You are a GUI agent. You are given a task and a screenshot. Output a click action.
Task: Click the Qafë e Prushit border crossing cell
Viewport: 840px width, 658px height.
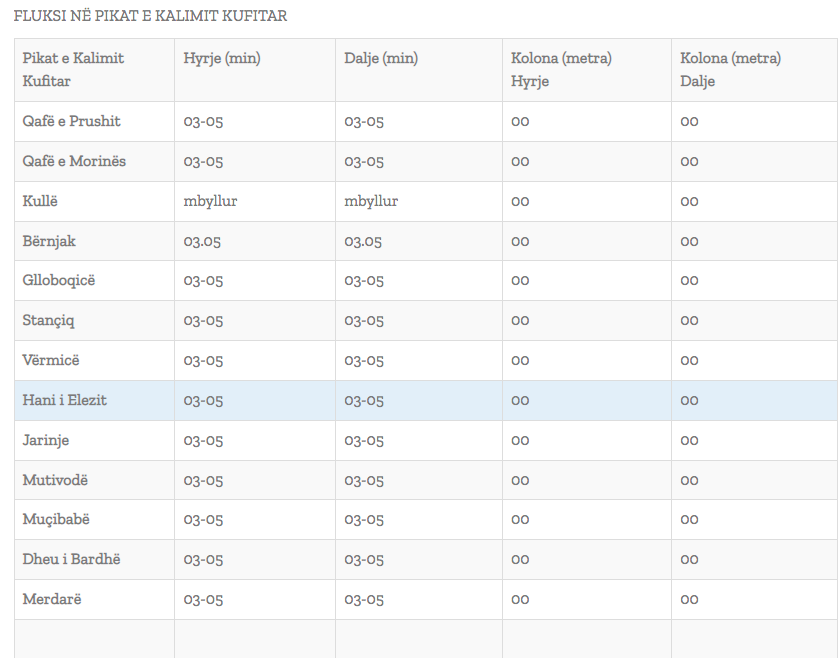click(x=72, y=121)
